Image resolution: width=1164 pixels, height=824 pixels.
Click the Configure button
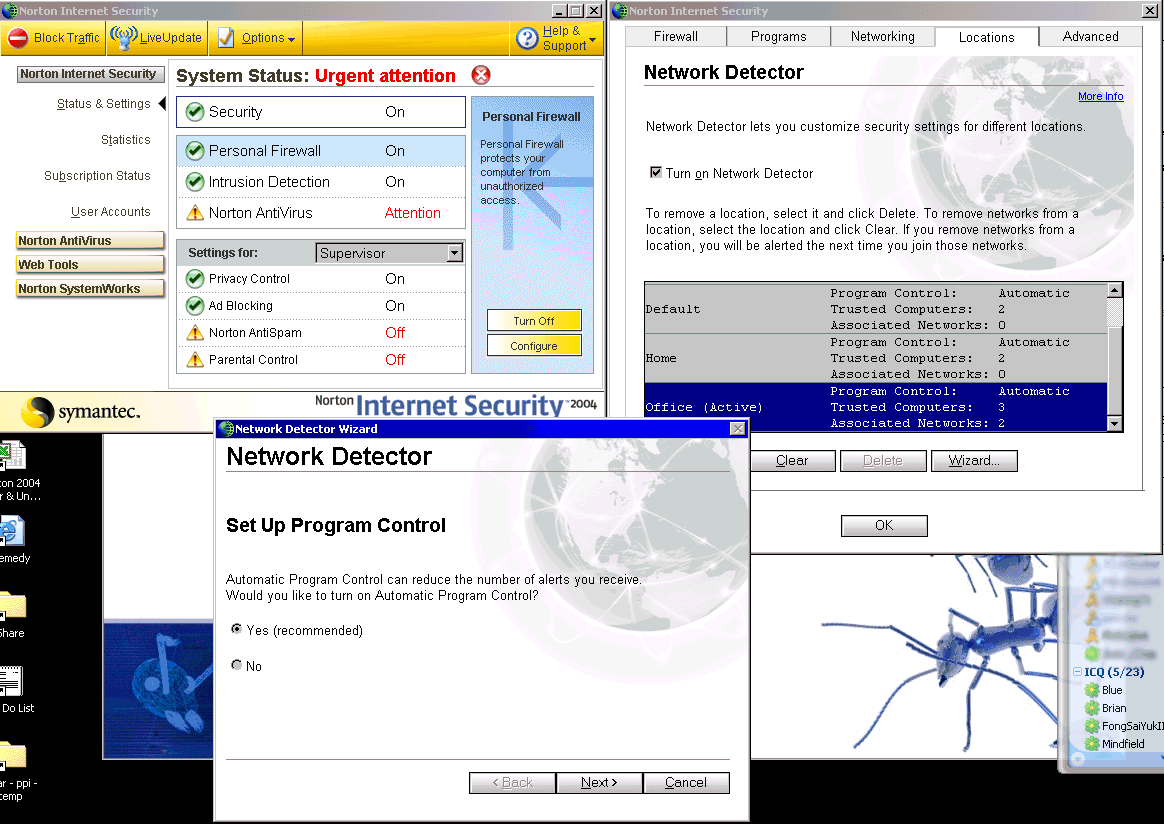point(534,346)
